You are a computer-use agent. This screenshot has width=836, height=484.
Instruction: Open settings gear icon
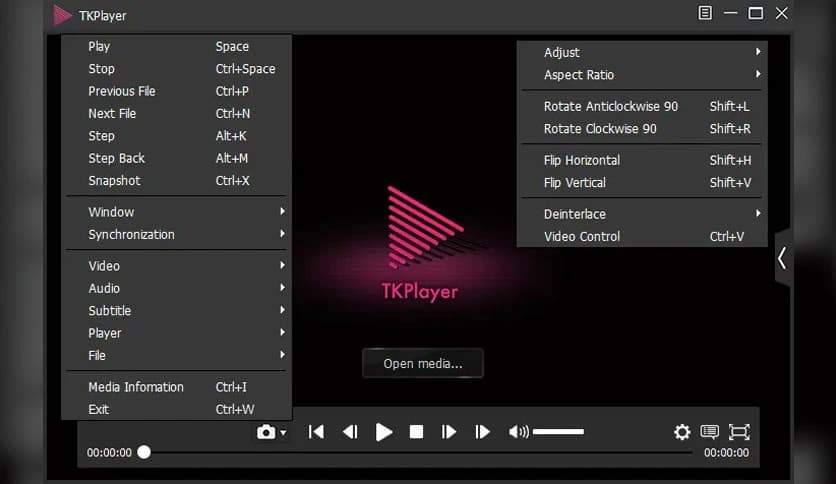click(x=682, y=432)
